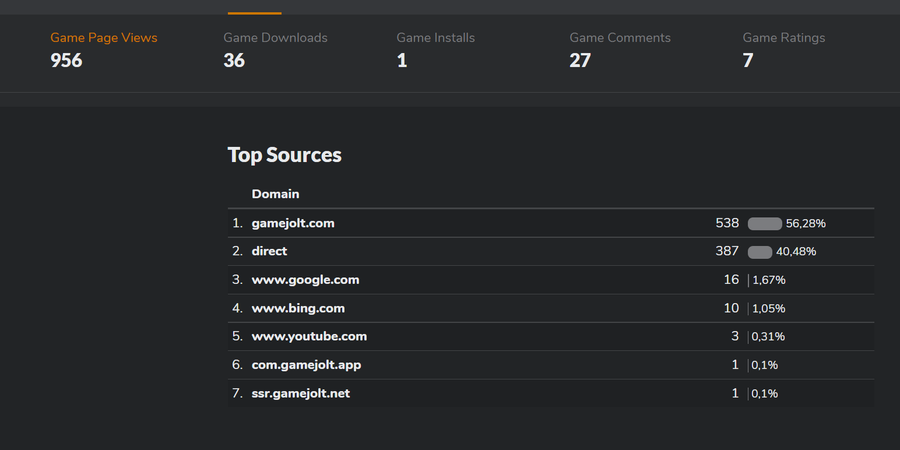
Task: Click the Domain column header
Action: (275, 194)
